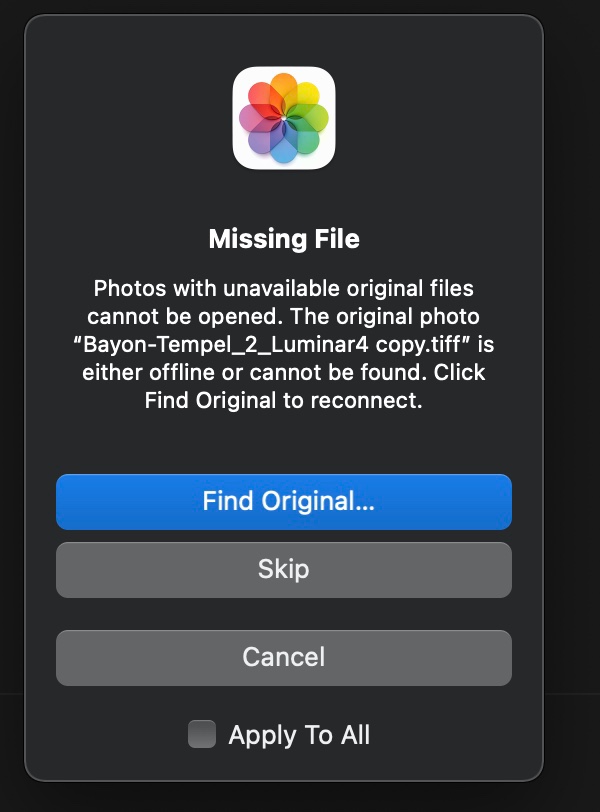600x812 pixels.
Task: Click the dark area left of the dialog
Action: [x=11, y=400]
